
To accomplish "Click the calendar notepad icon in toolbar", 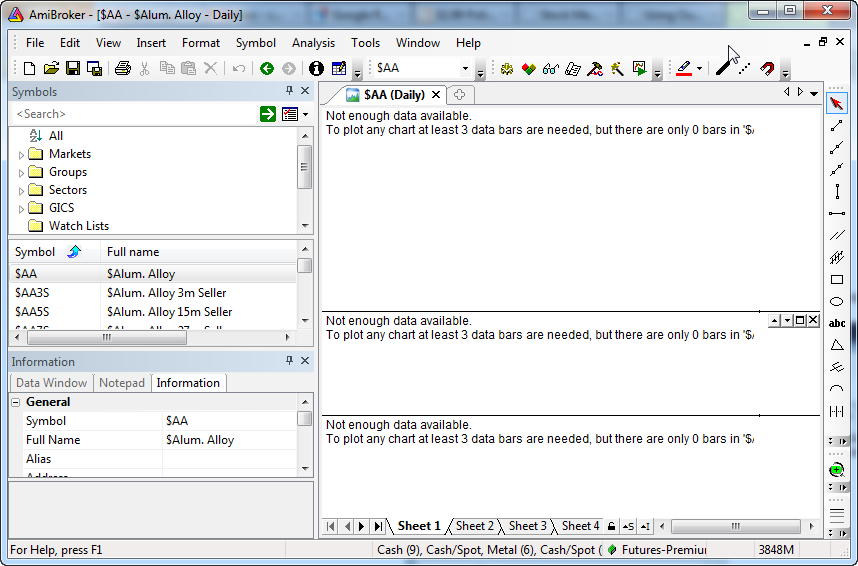I will 339,68.
